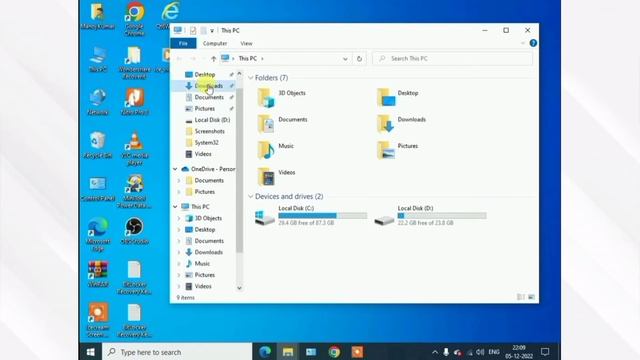Click the taskbar Type here to search box
This screenshot has width=640, height=360.
(177, 352)
